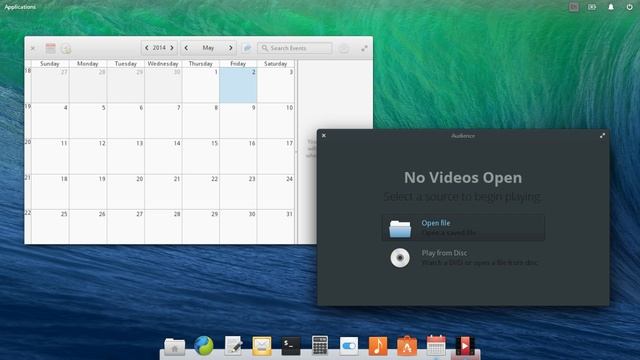Click the folder icon for Open file
Viewport: 640px width, 360px height.
(400, 228)
